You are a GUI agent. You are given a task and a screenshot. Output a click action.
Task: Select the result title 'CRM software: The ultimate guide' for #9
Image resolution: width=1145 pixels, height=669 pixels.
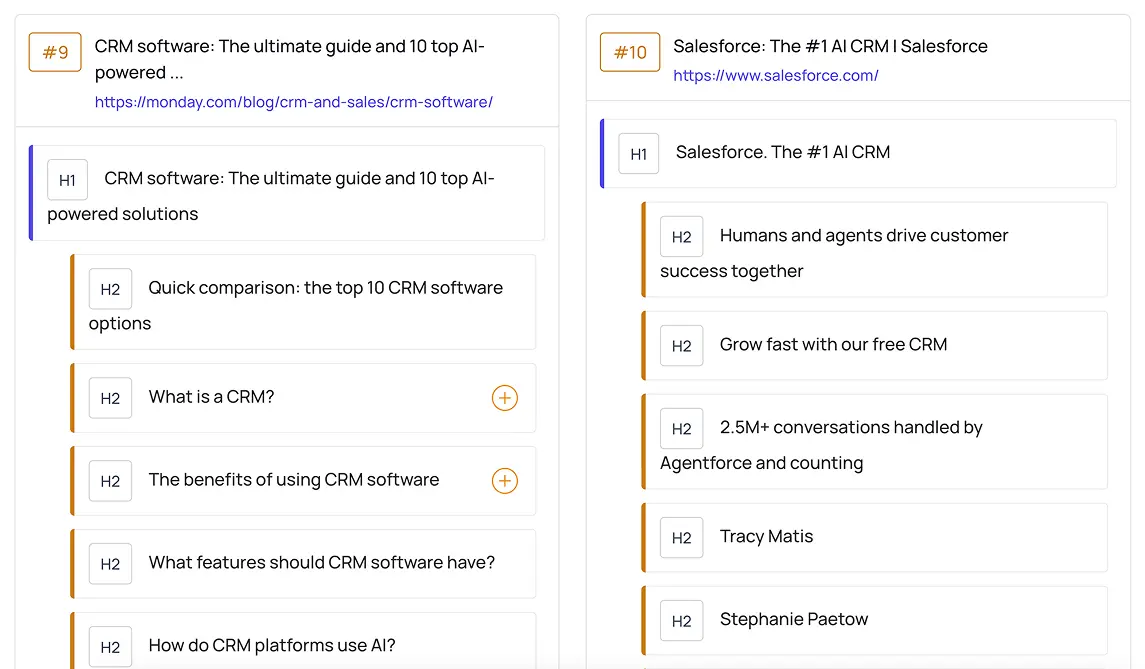point(290,59)
